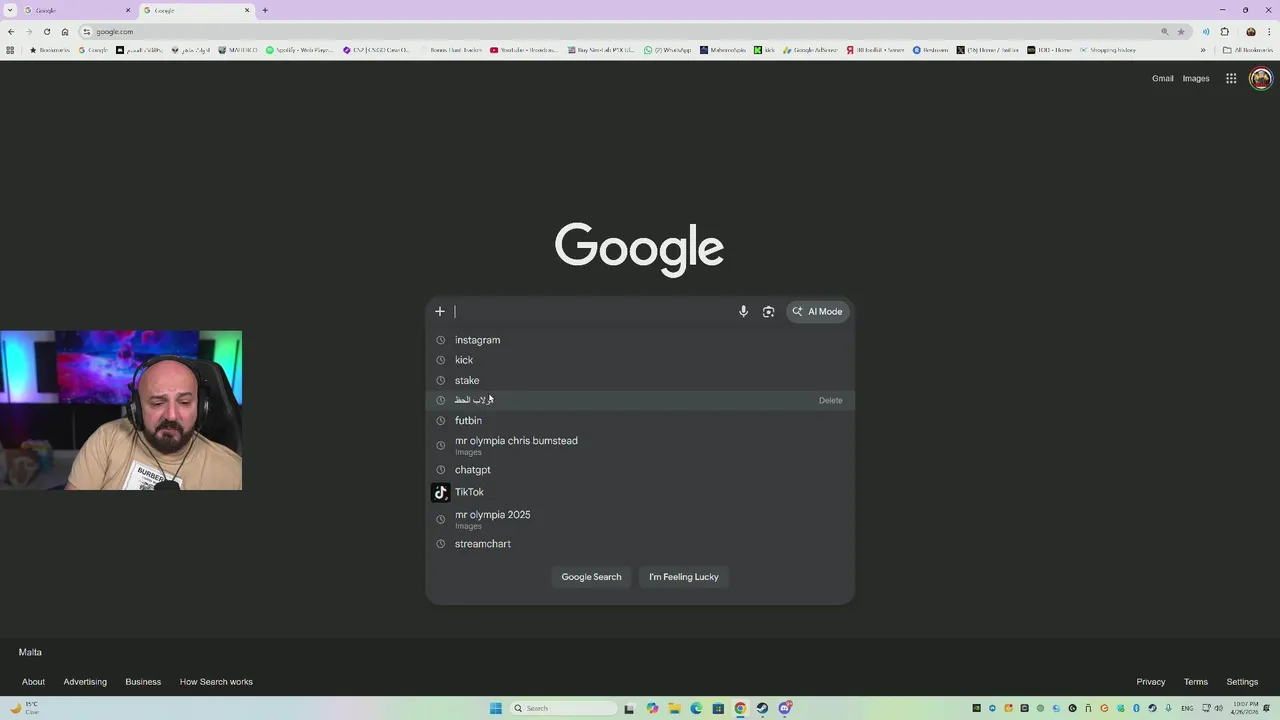
Task: Reload the page
Action: click(46, 31)
